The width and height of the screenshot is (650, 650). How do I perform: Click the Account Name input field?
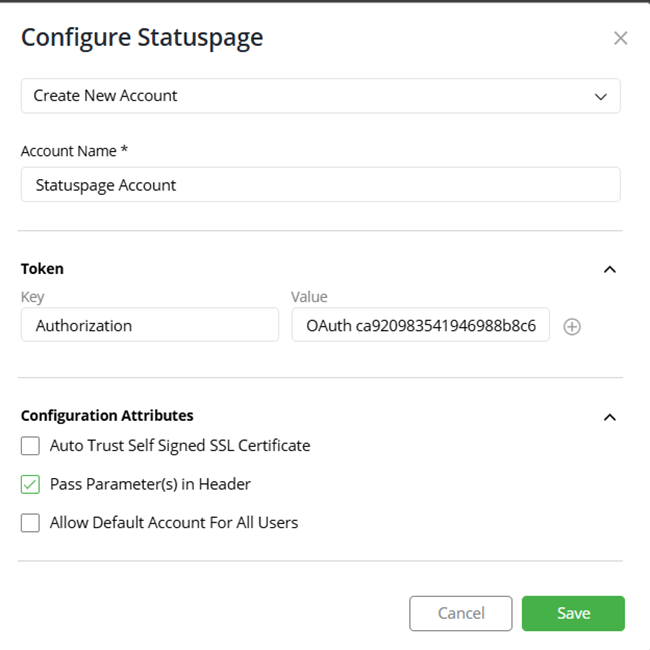[320, 184]
